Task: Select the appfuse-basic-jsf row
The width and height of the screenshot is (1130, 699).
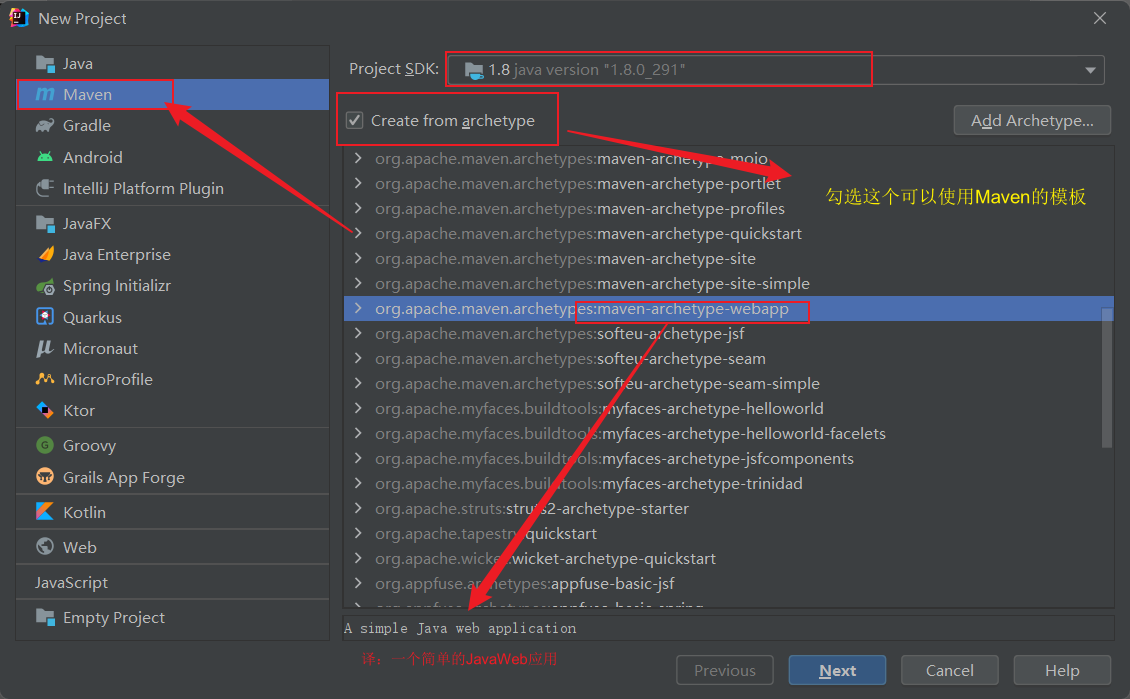Action: tap(729, 583)
